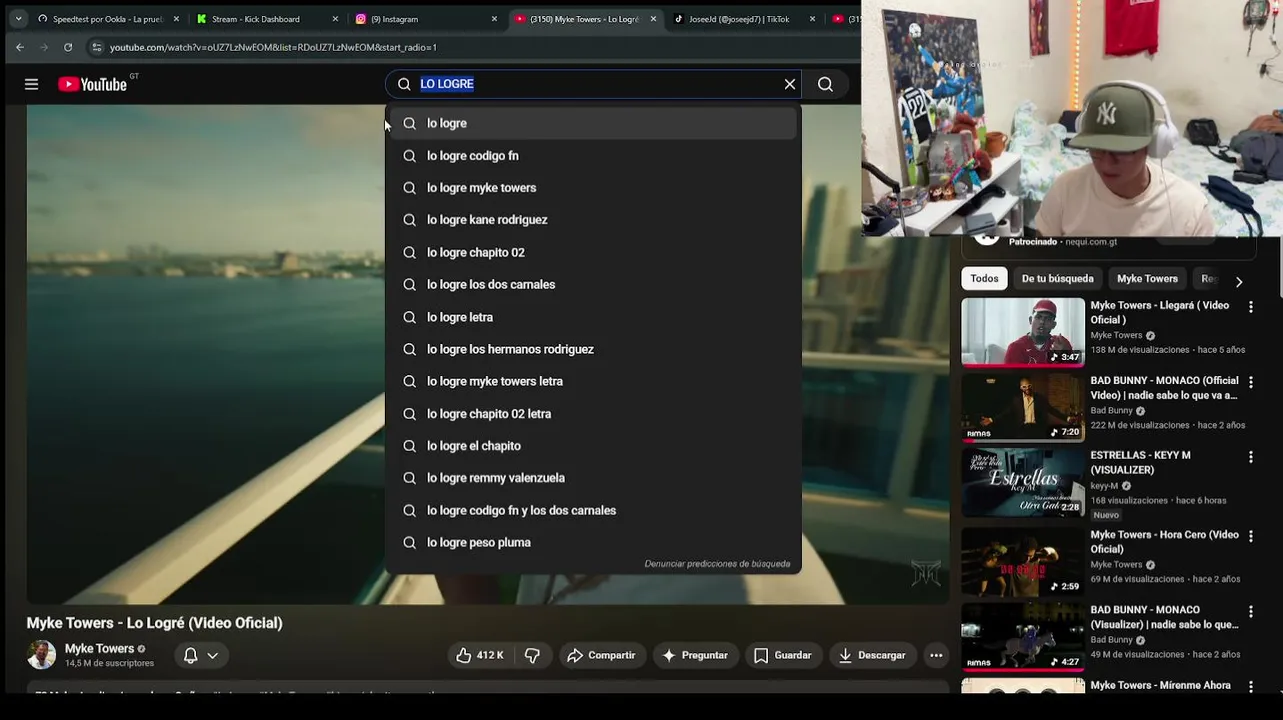Click the Compartir share button
This screenshot has width=1283, height=720.
[x=601, y=655]
